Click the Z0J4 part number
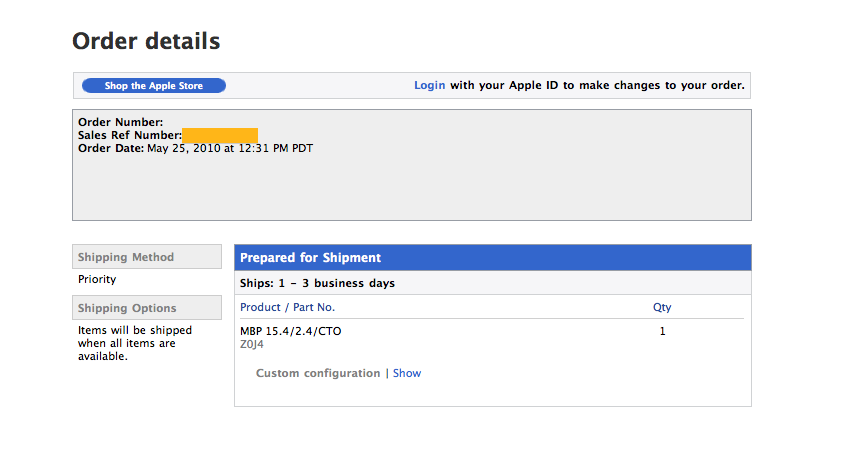Viewport: 860px width, 460px height. [252, 344]
